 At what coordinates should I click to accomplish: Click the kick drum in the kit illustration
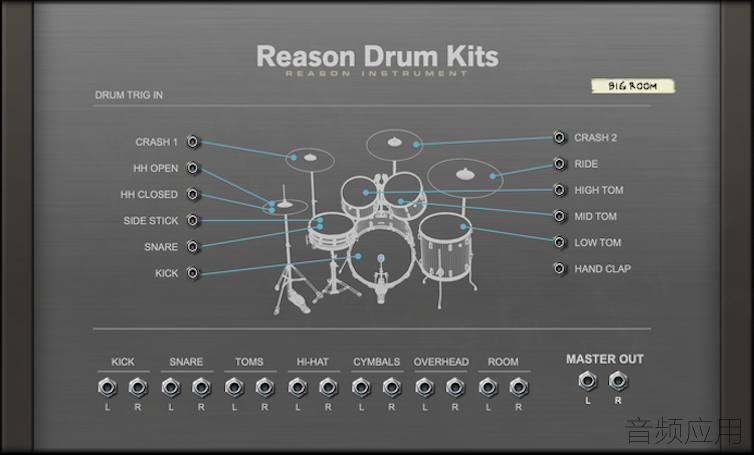click(381, 257)
